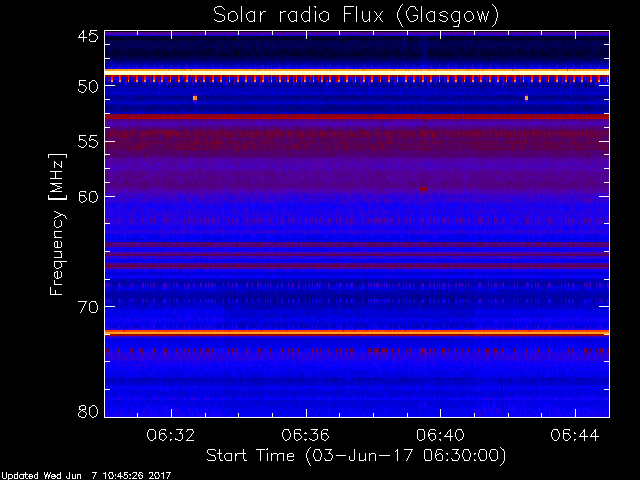Click the 80 frequency tick label
This screenshot has height=480, width=640.
coord(88,411)
